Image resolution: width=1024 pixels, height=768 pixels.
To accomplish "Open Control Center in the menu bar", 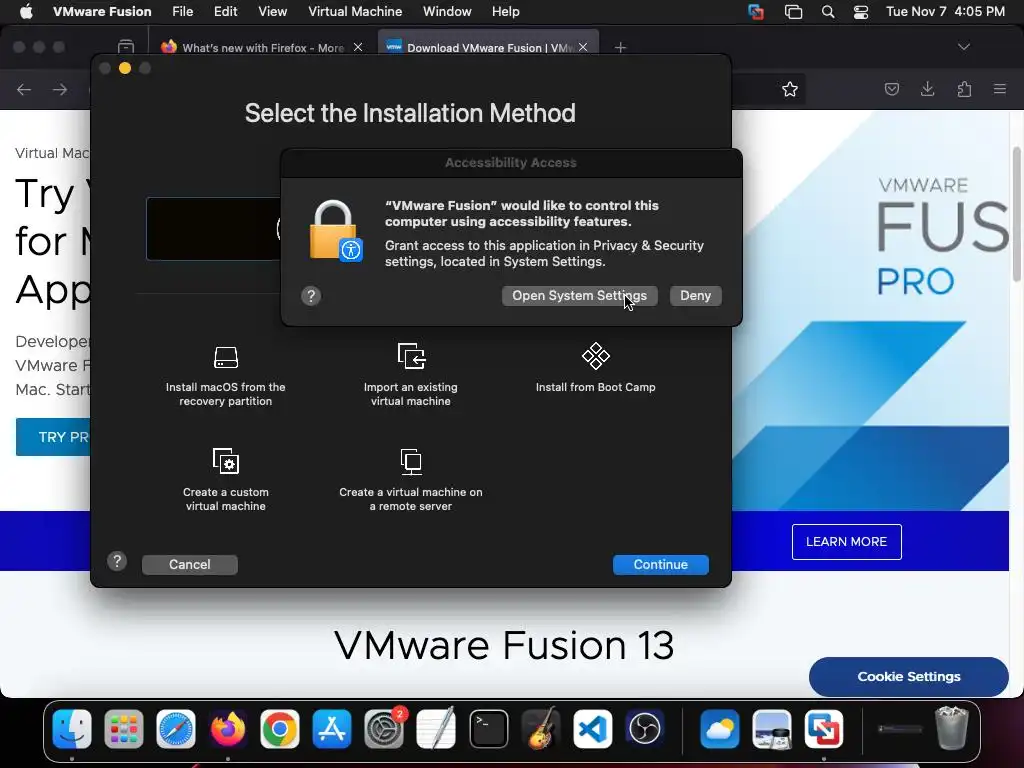I will 861,12.
